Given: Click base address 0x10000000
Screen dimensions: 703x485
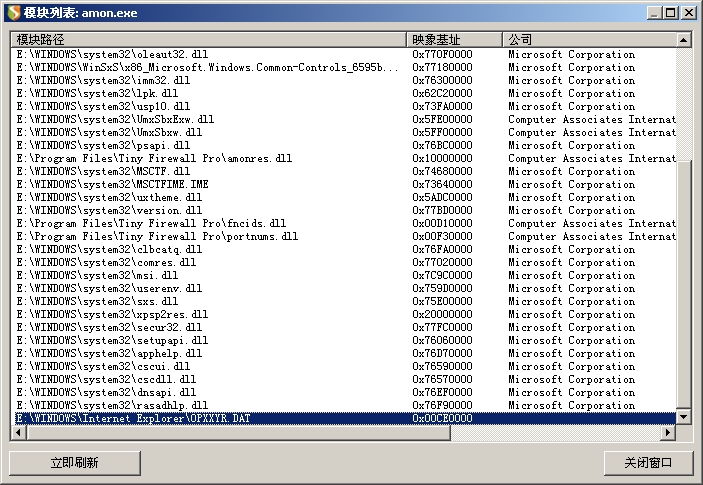Looking at the screenshot, I should click(x=442, y=158).
